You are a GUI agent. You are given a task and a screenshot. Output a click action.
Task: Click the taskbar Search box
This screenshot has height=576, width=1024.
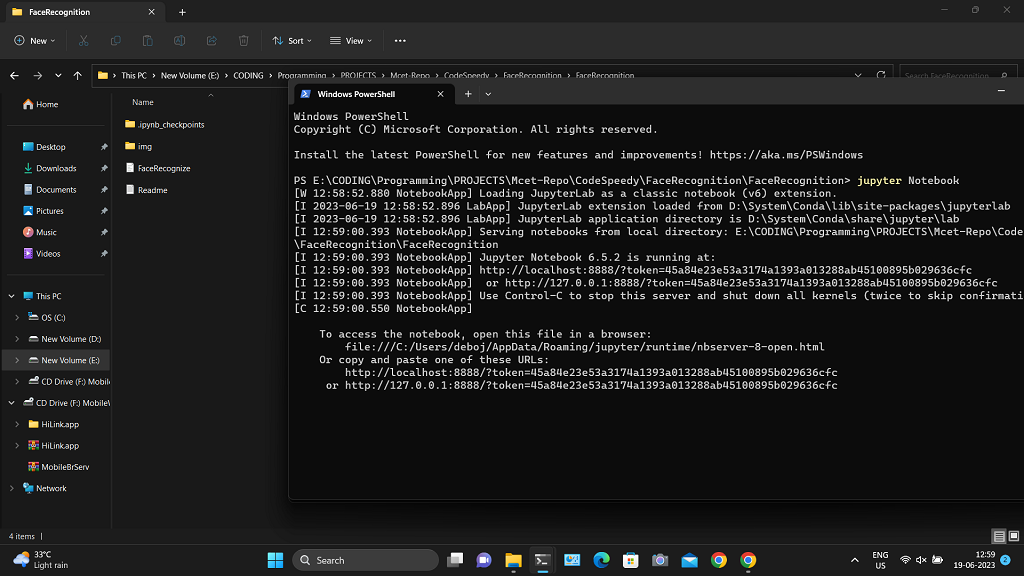coord(366,560)
